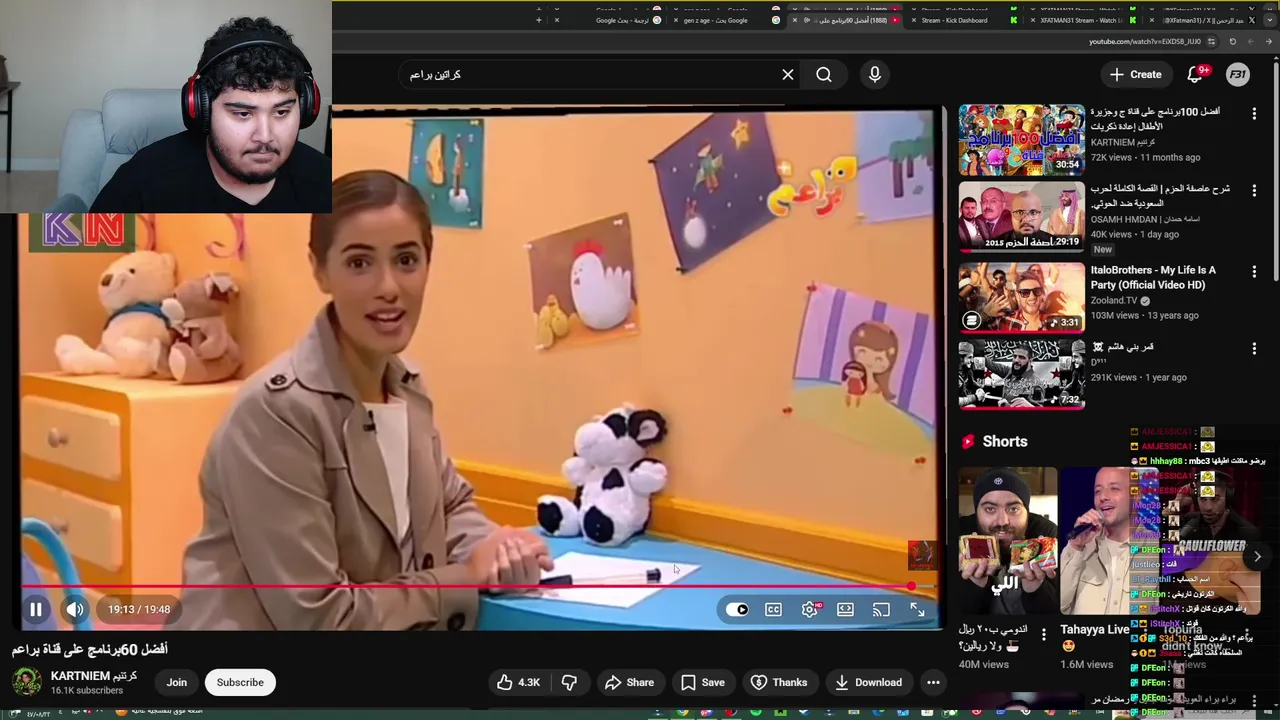1280x720 pixels.
Task: Open the notifications bell
Action: [1194, 74]
